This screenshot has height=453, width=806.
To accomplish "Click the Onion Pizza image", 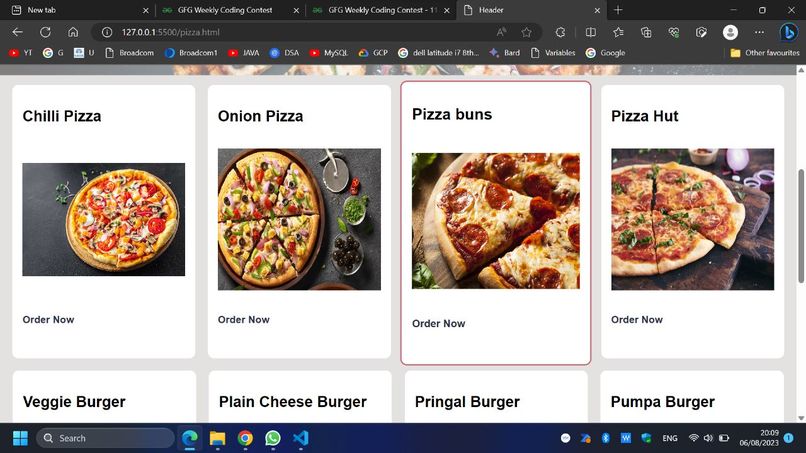I will [299, 220].
